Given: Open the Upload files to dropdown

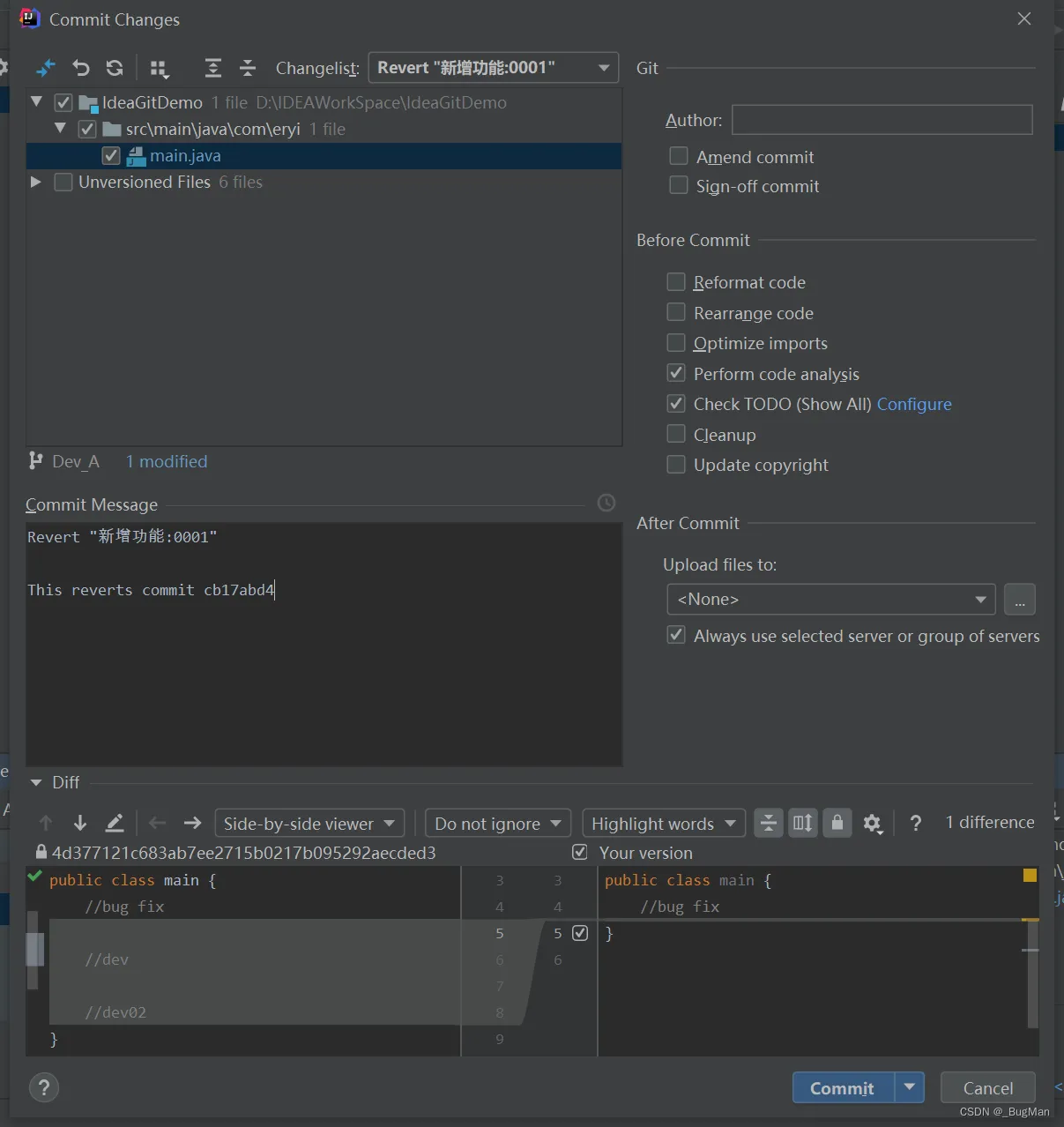Looking at the screenshot, I should coord(831,599).
